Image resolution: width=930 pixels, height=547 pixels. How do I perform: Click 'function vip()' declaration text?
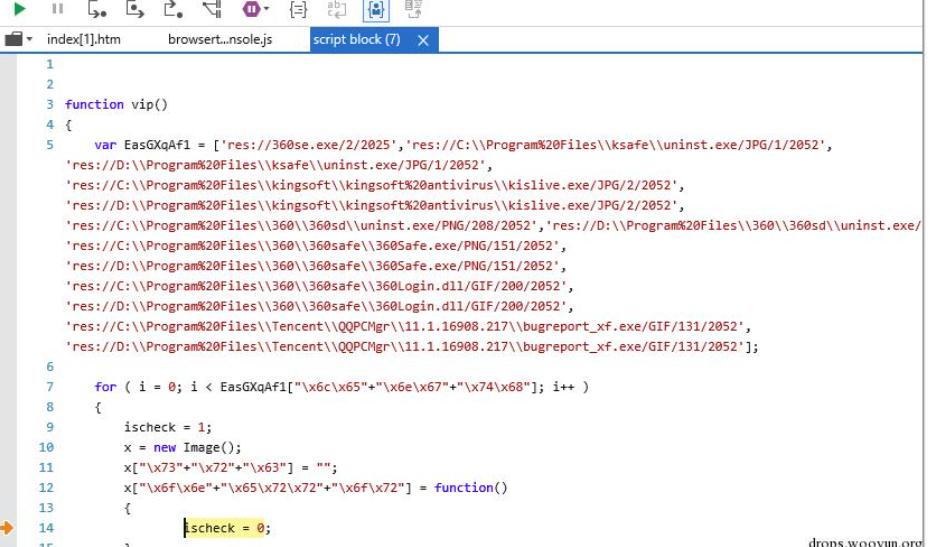point(116,104)
